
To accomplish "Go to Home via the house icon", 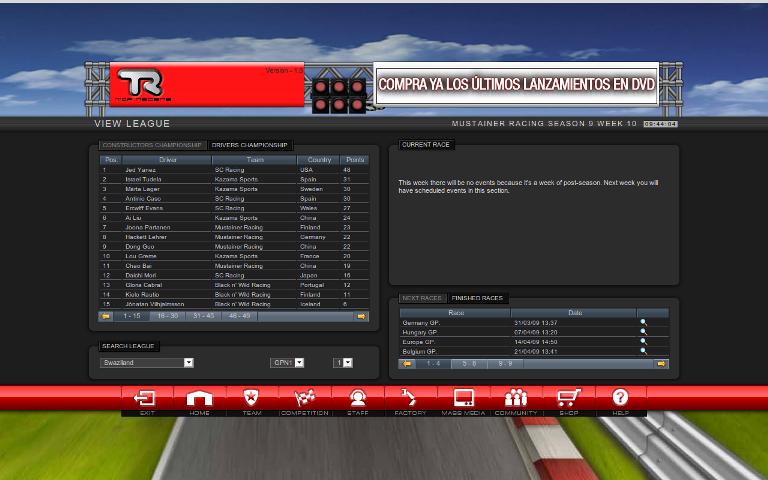I will [x=199, y=398].
